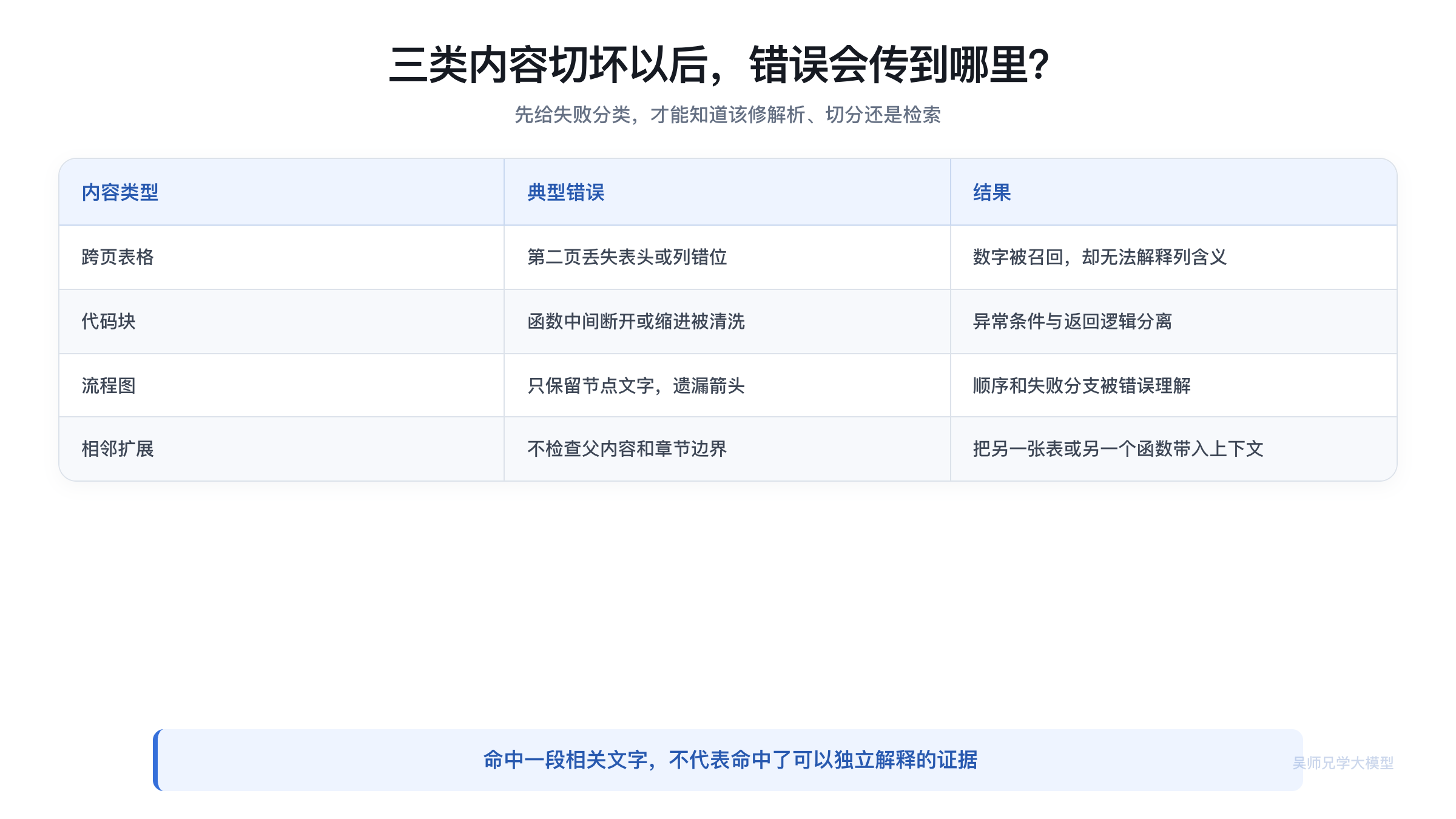Image resolution: width=1456 pixels, height=819 pixels.
Task: Select the 内容类型 column header
Action: pos(281,192)
